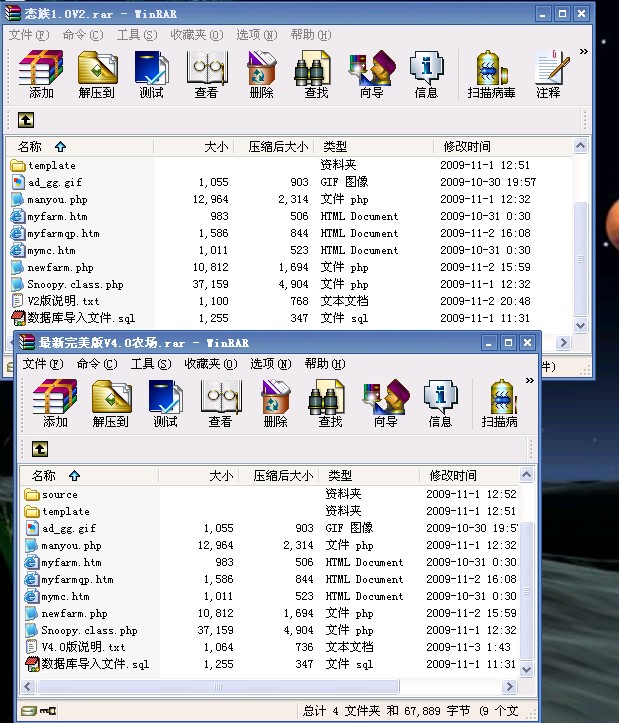Screen dimensions: 619x723
Task: Click Info icon in top WinRAR window
Action: click(x=426, y=75)
